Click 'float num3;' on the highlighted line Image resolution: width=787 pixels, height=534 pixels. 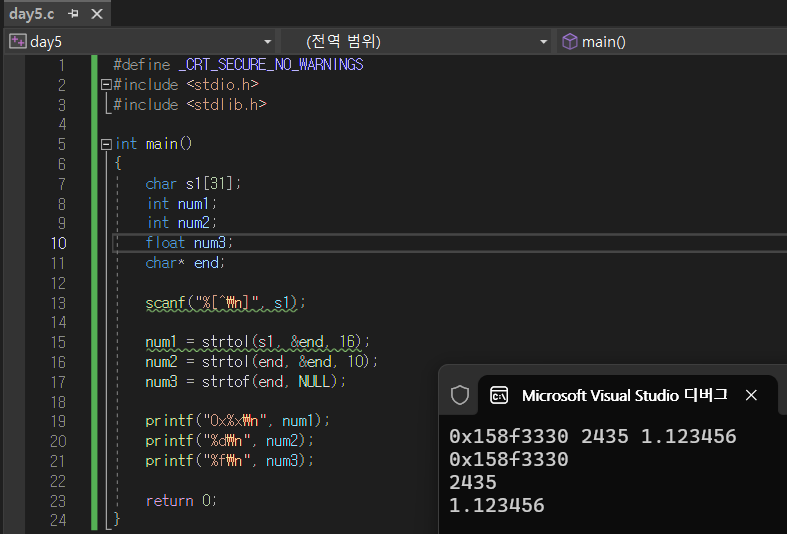coord(189,243)
